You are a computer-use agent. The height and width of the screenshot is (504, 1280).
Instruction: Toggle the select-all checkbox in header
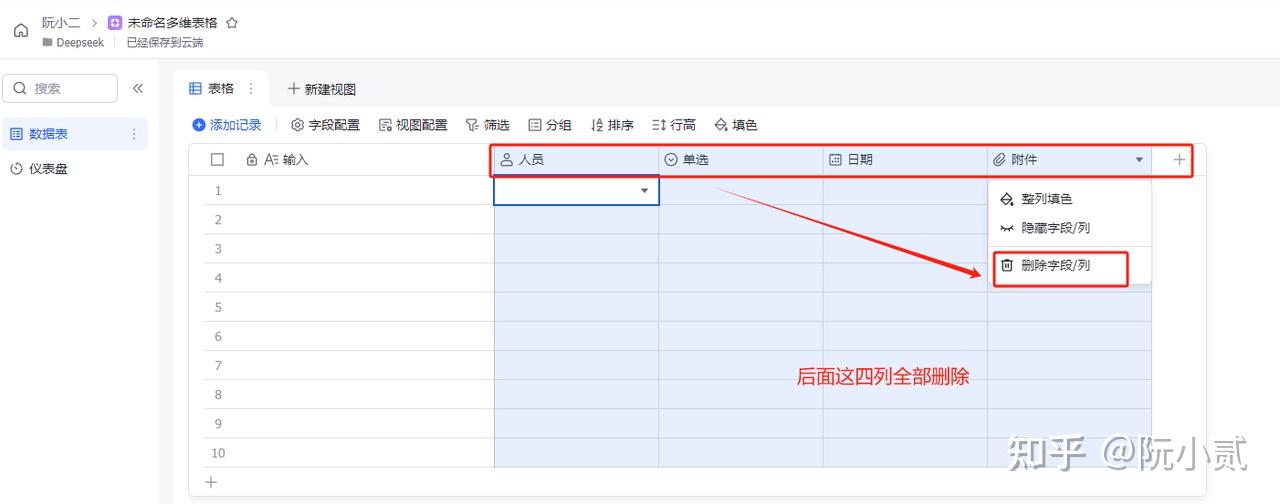pos(218,160)
